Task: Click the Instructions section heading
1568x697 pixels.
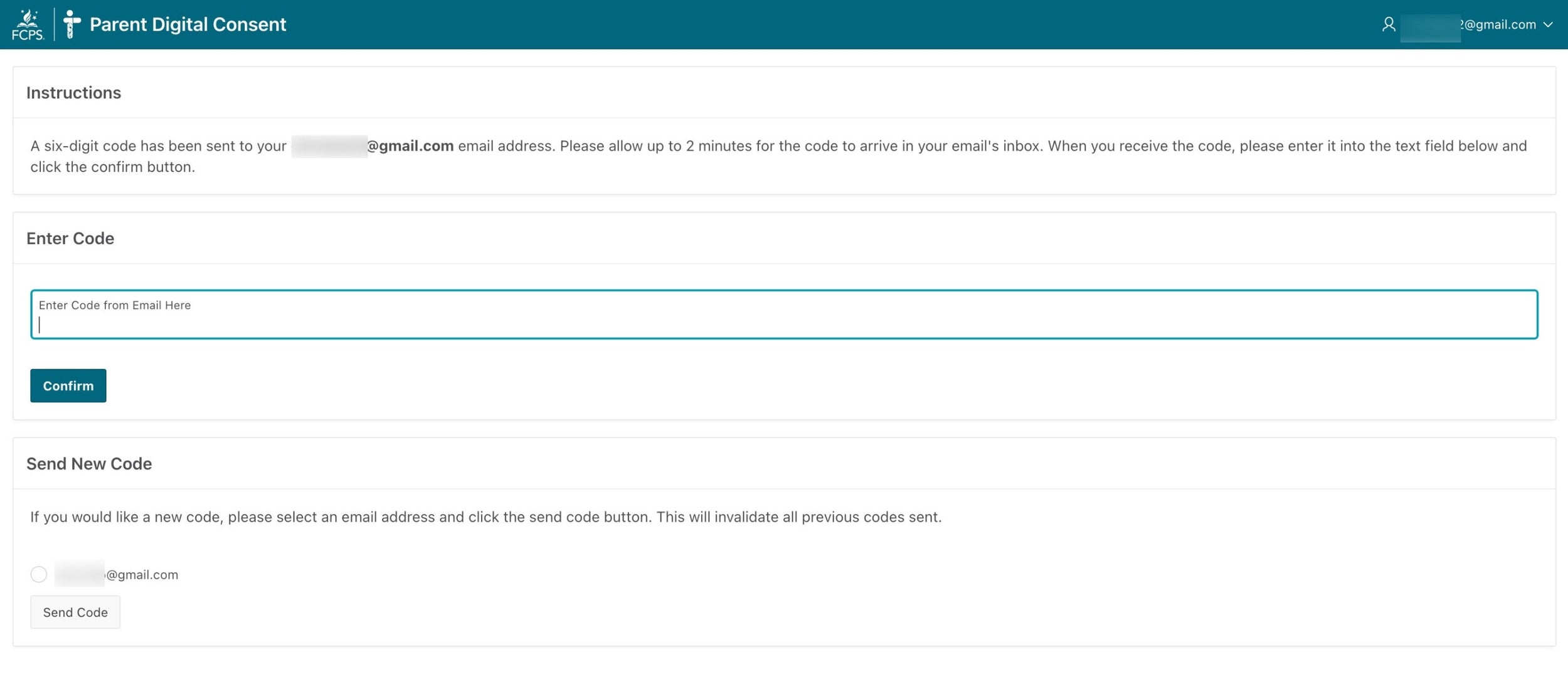Action: (x=73, y=92)
